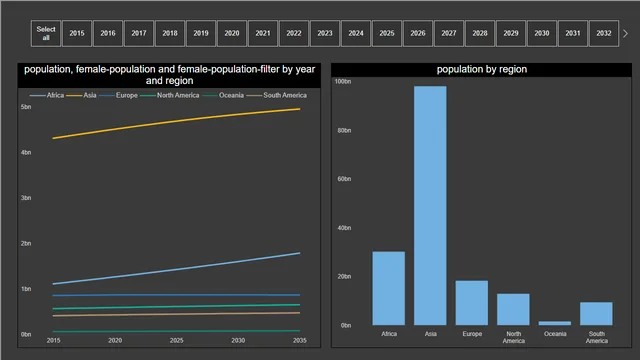Select year 2029 in the slicer

click(x=511, y=33)
